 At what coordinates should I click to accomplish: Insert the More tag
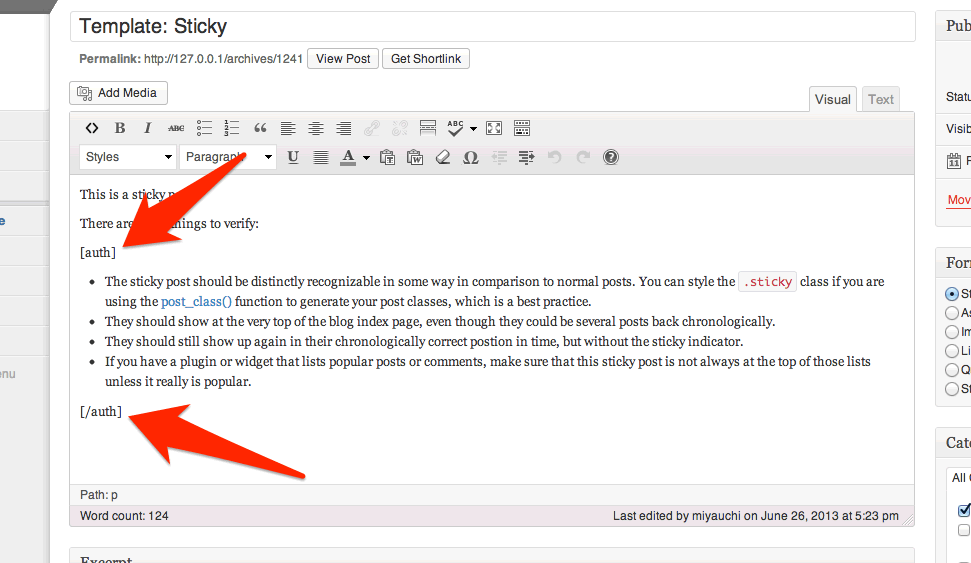[x=428, y=128]
